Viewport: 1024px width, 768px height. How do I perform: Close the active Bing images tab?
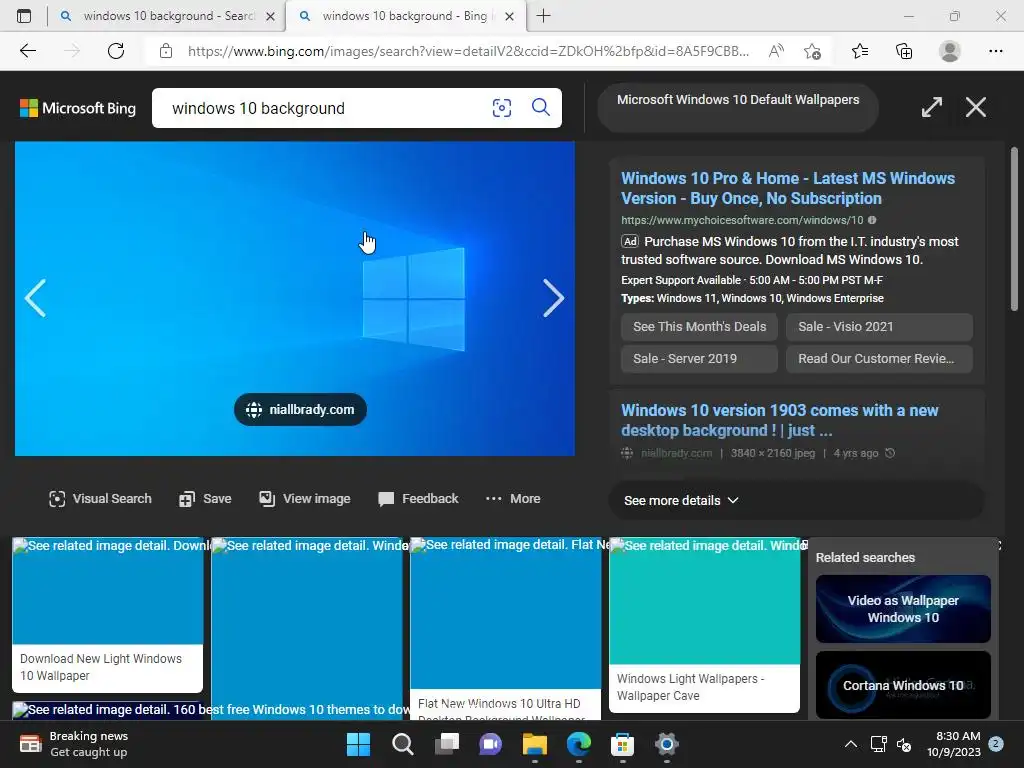point(510,16)
